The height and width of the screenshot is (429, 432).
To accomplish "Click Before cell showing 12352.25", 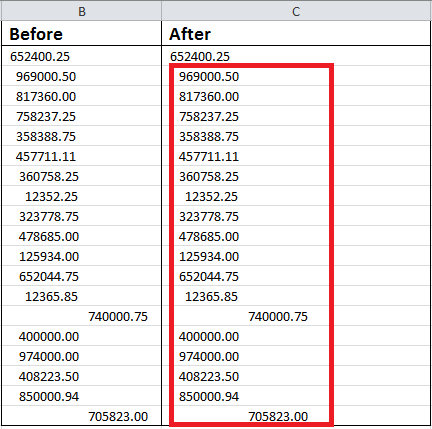I will click(82, 196).
